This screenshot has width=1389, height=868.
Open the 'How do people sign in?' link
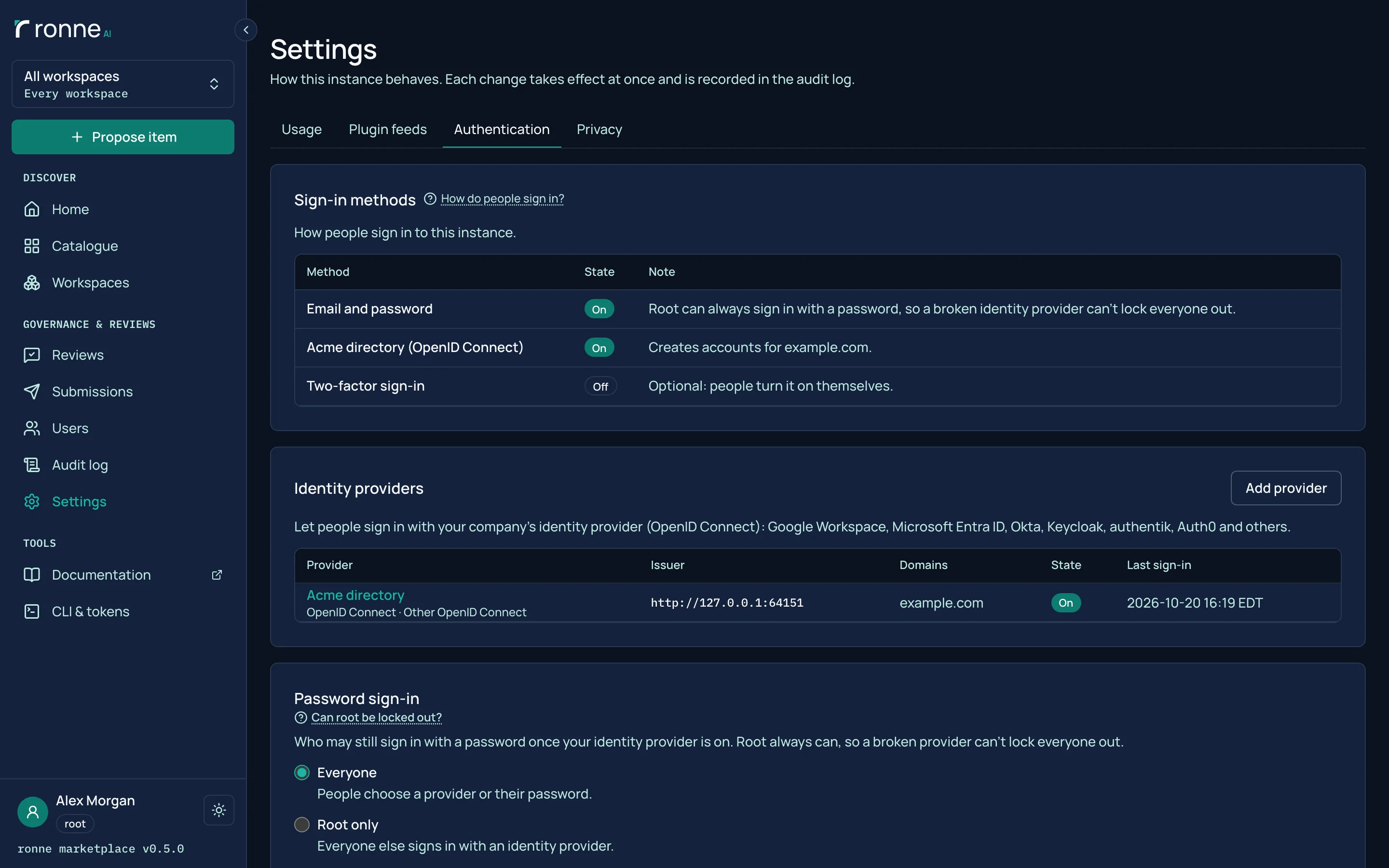[x=502, y=199]
